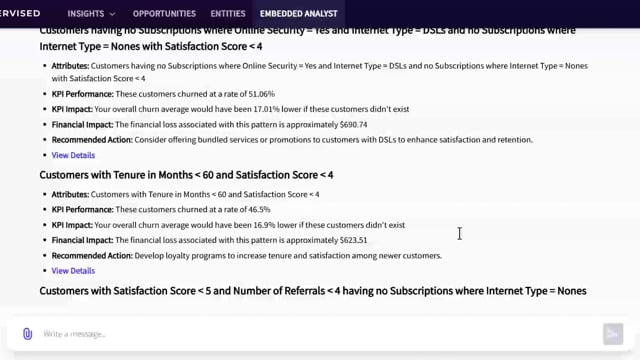Click the Unsupervised logo in the navbar
Screen dimensions: 640x360
[20, 13]
